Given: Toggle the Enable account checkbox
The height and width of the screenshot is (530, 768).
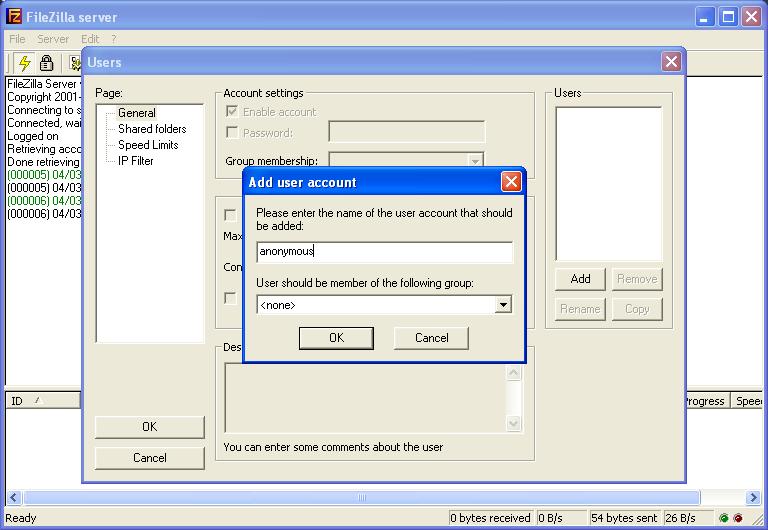Looking at the screenshot, I should [x=232, y=111].
